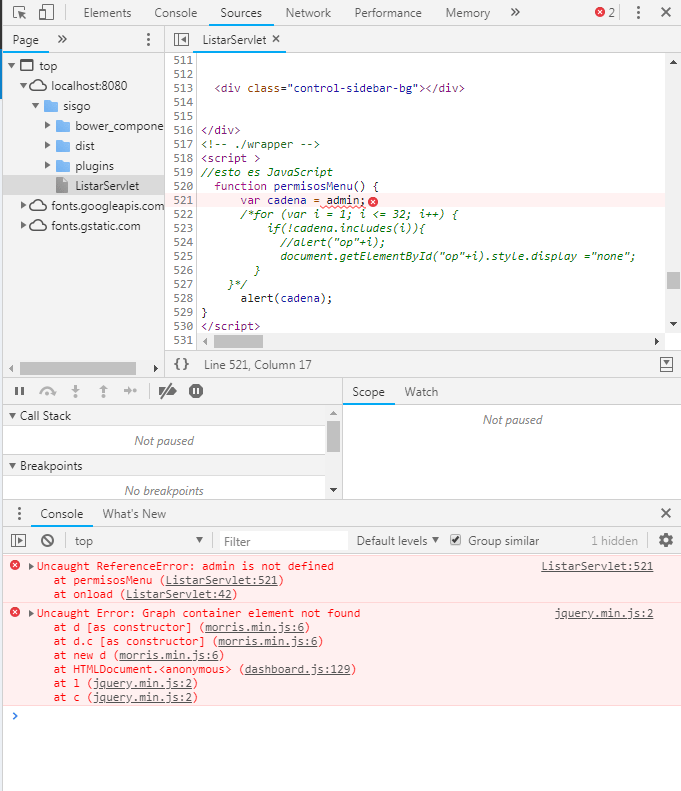
Task: Toggle pause on exceptions button
Action: [x=196, y=391]
